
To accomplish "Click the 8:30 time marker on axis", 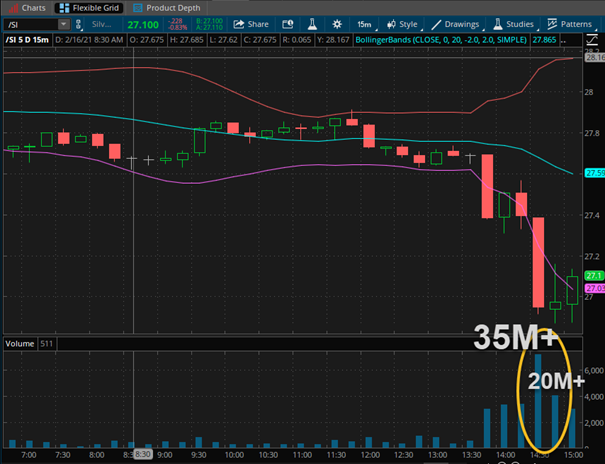I will tap(142, 453).
